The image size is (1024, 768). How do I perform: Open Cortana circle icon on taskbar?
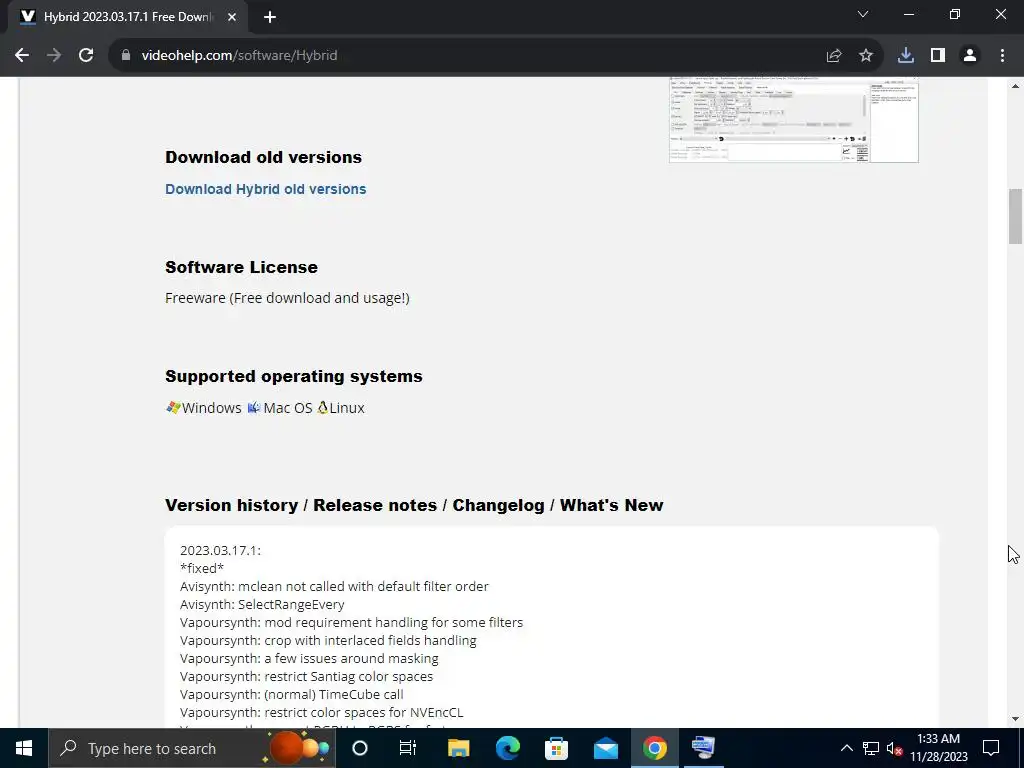pyautogui.click(x=360, y=748)
